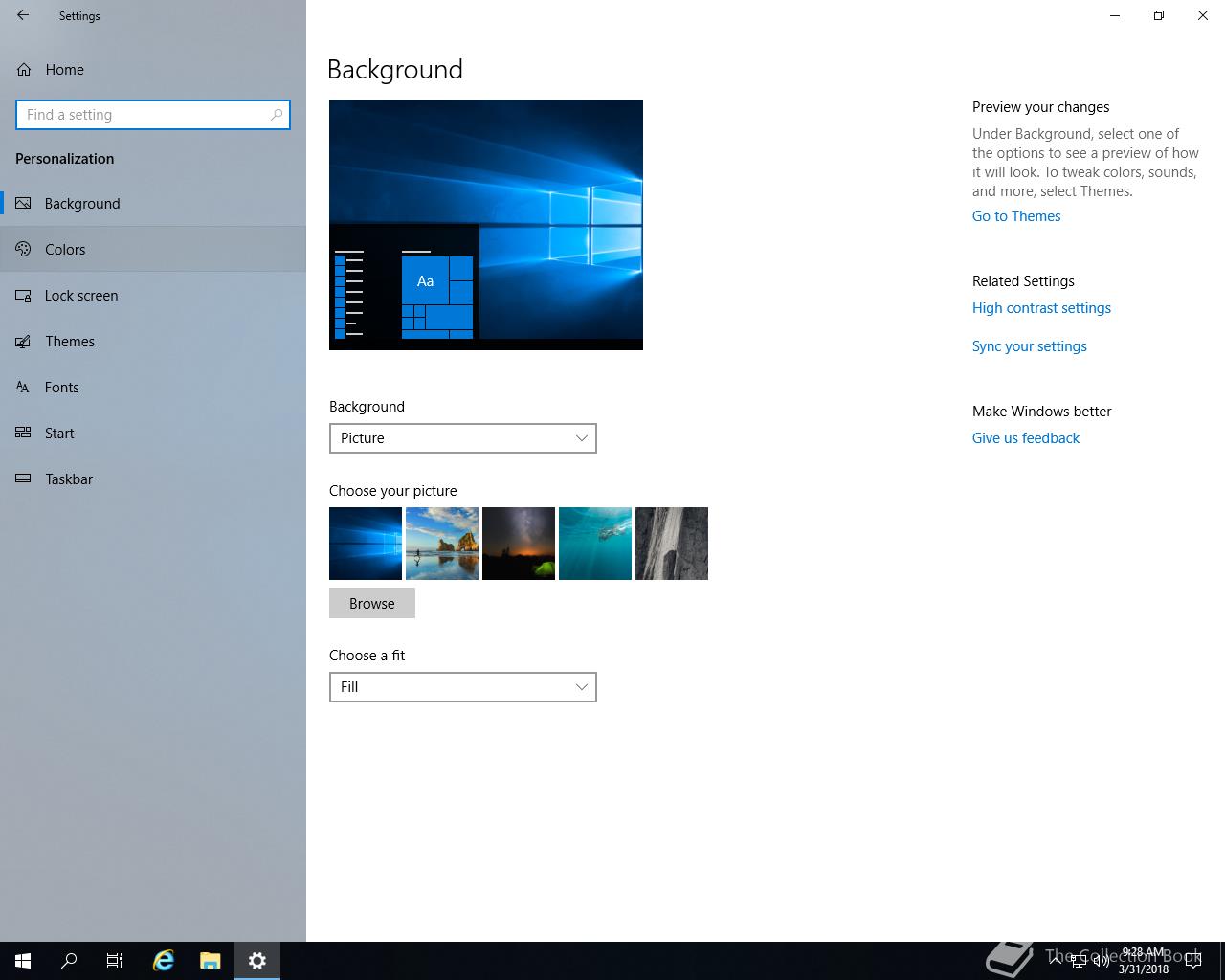The width and height of the screenshot is (1225, 980).
Task: Switch to the Themes section
Action: pyautogui.click(x=70, y=342)
